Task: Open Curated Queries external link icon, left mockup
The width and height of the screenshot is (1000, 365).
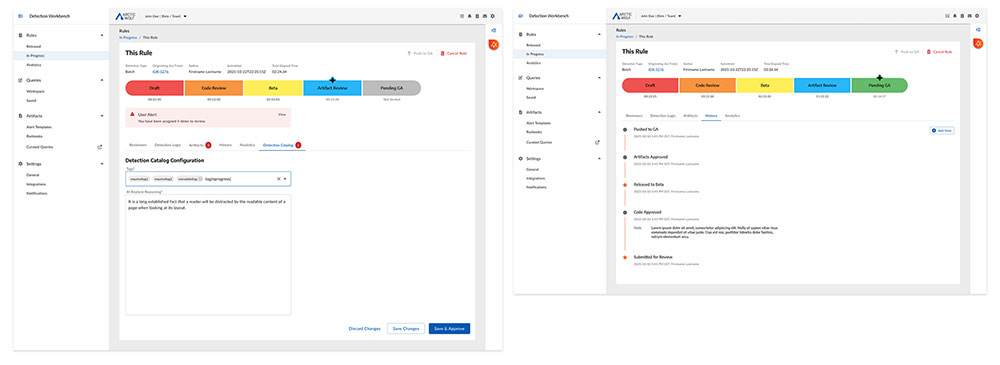Action: coord(99,147)
